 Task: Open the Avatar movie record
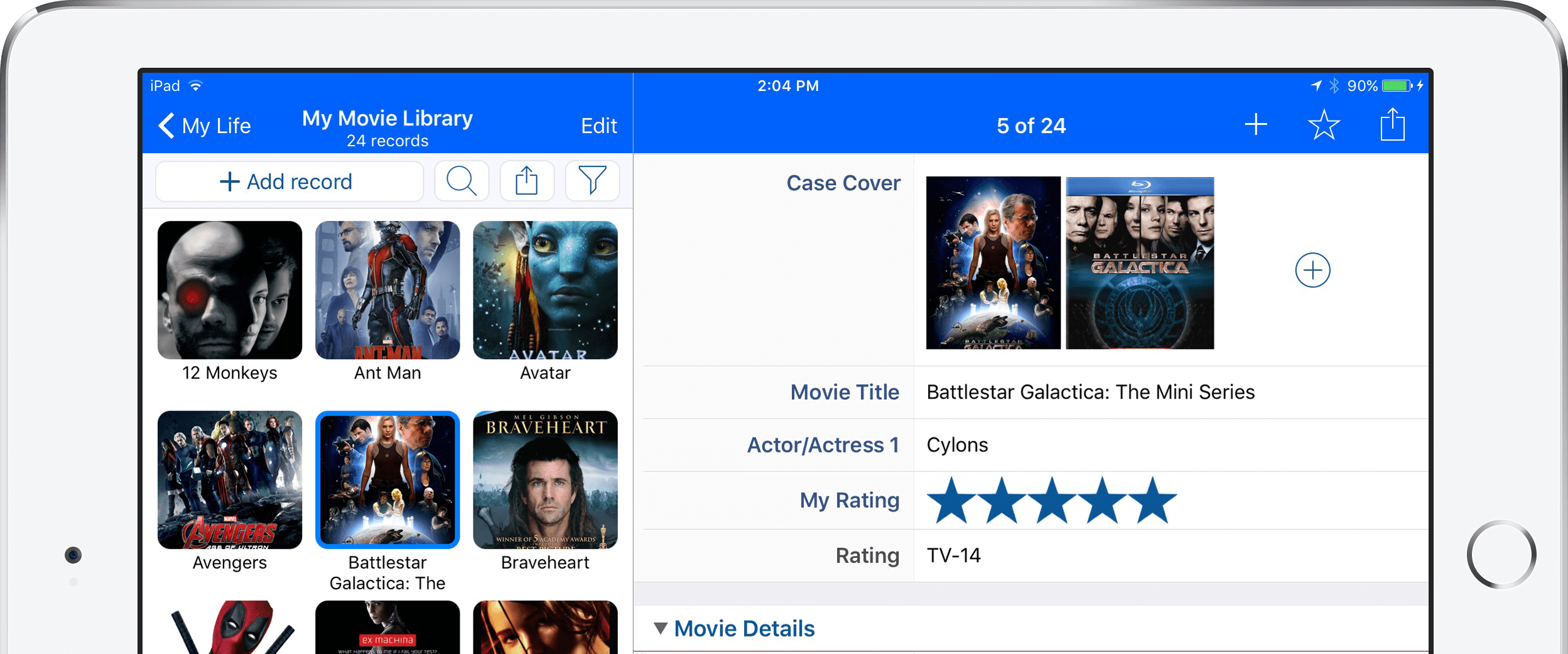pyautogui.click(x=545, y=290)
